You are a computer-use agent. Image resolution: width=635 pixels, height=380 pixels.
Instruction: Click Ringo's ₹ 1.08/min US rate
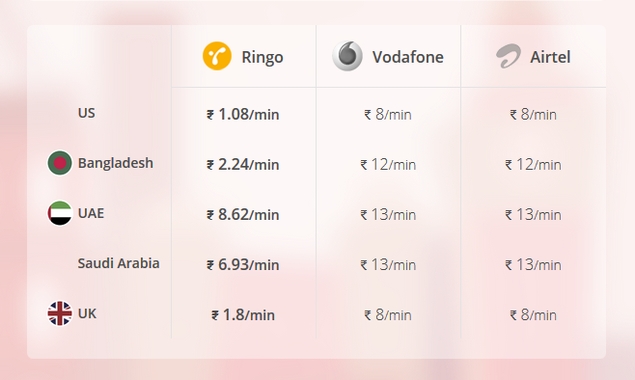(243, 114)
